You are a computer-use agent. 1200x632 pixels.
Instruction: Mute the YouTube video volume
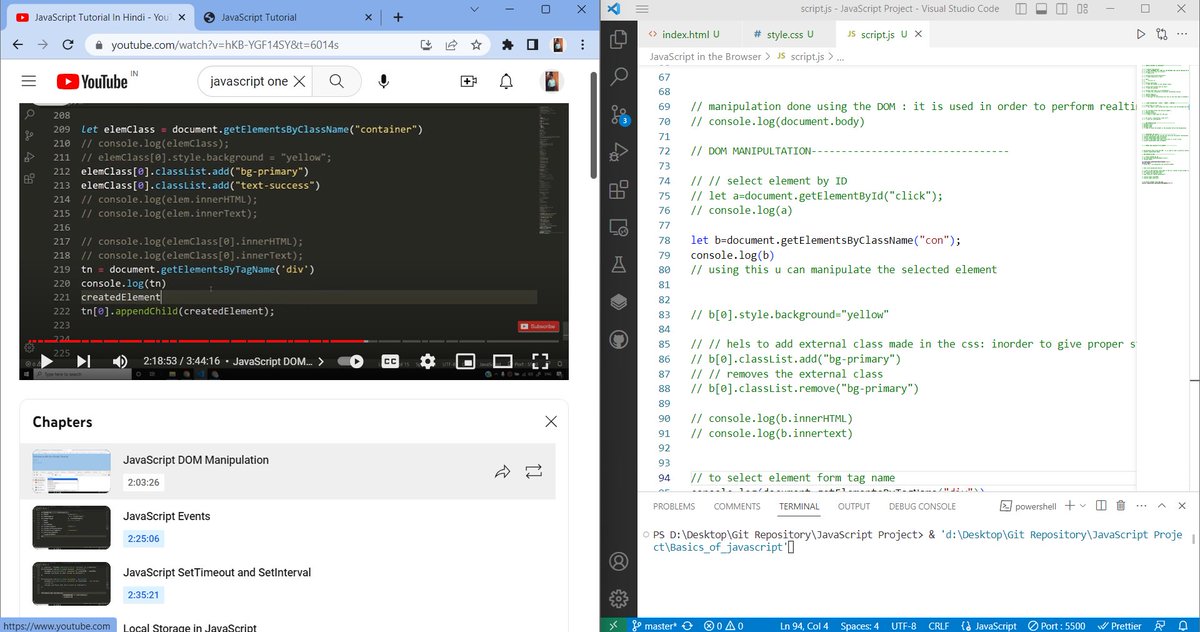(119, 361)
